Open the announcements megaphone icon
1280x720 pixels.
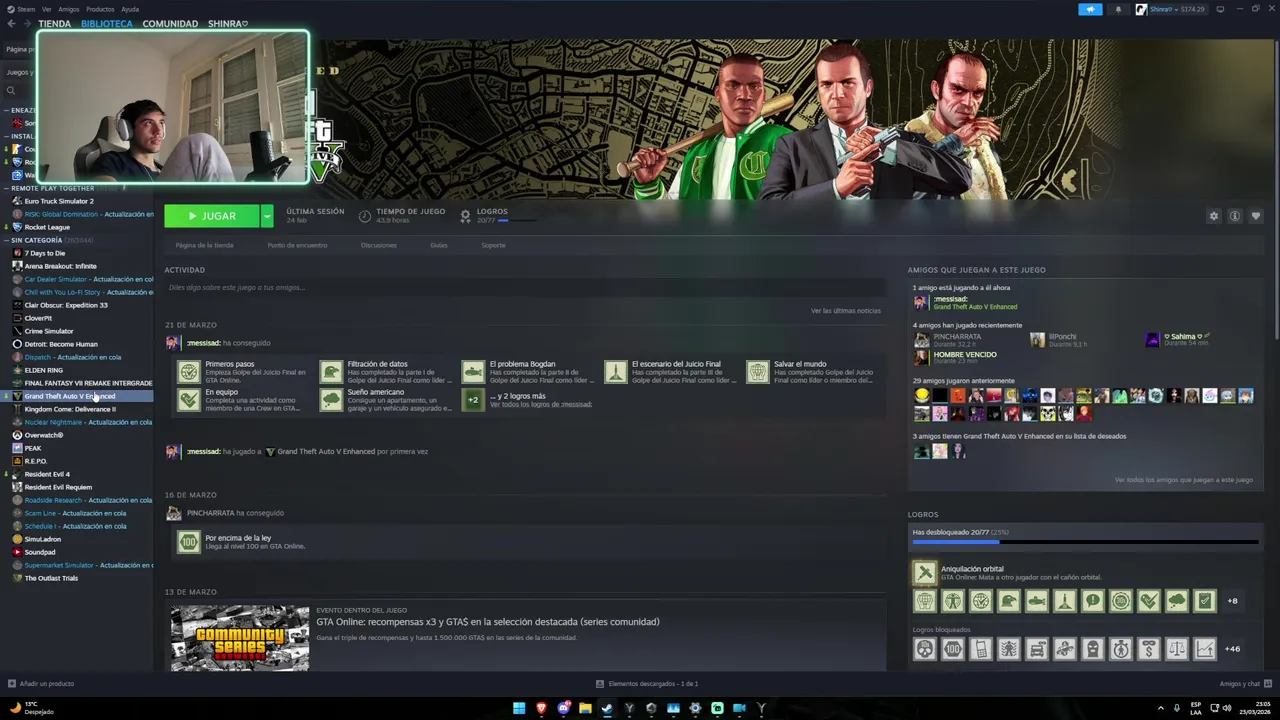click(x=1090, y=9)
